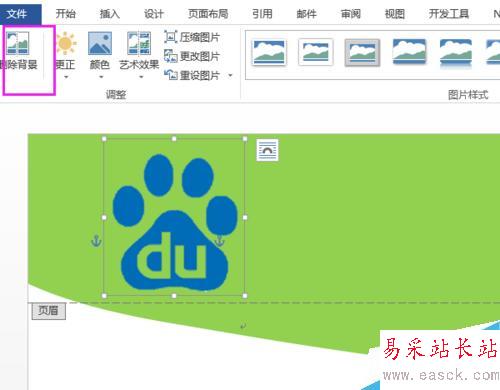
Task: Click the anchor icon left of the picture
Action: click(96, 241)
